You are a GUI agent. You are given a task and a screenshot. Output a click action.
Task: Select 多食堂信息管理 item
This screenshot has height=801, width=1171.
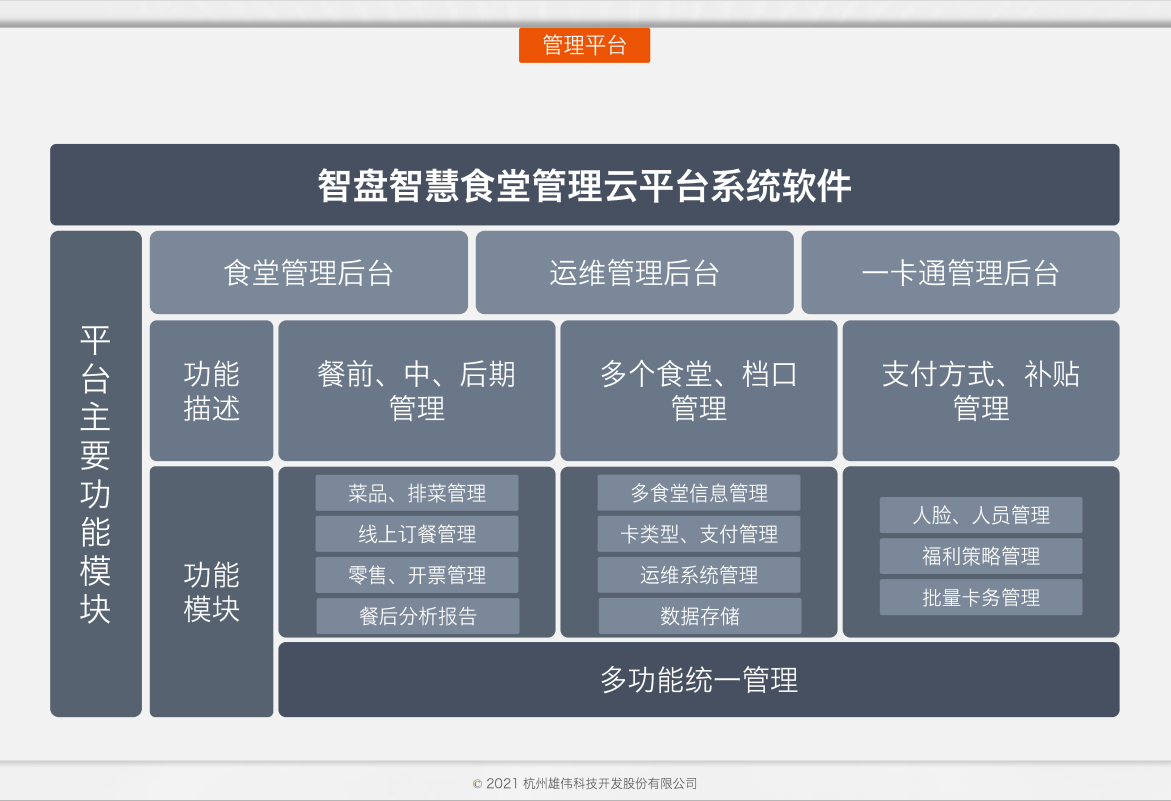699,492
